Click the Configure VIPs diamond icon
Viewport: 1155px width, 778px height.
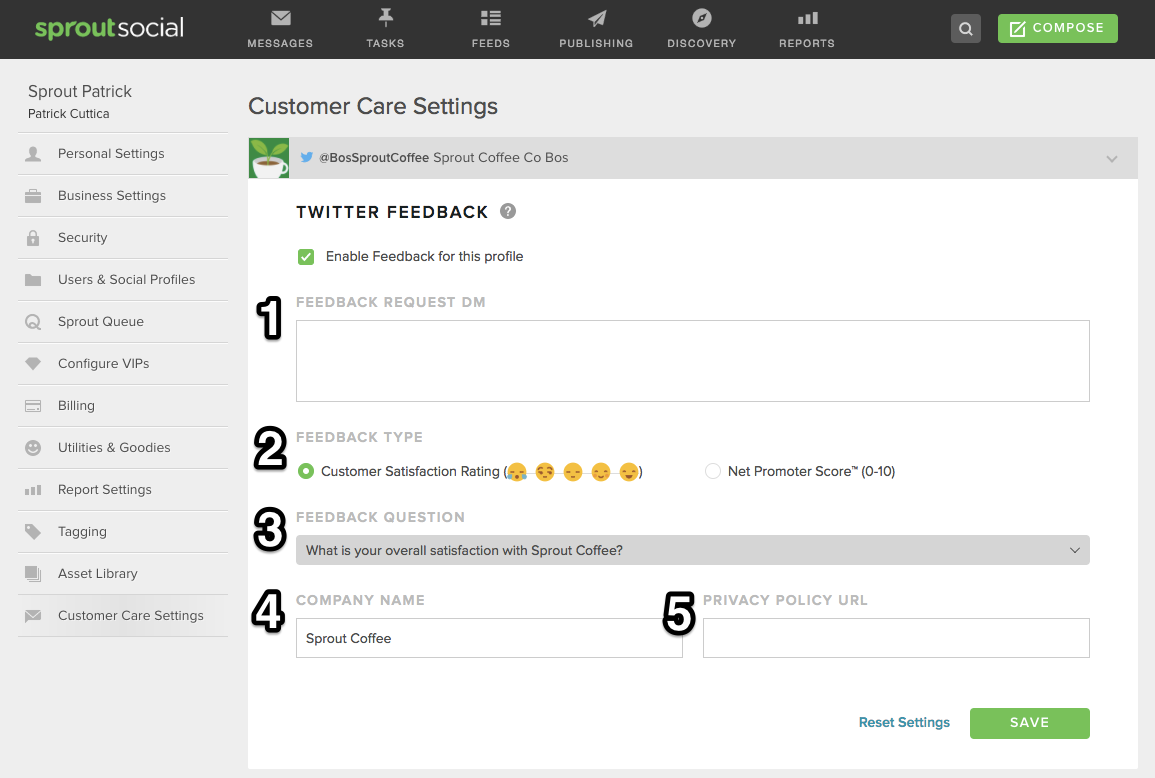click(x=33, y=364)
